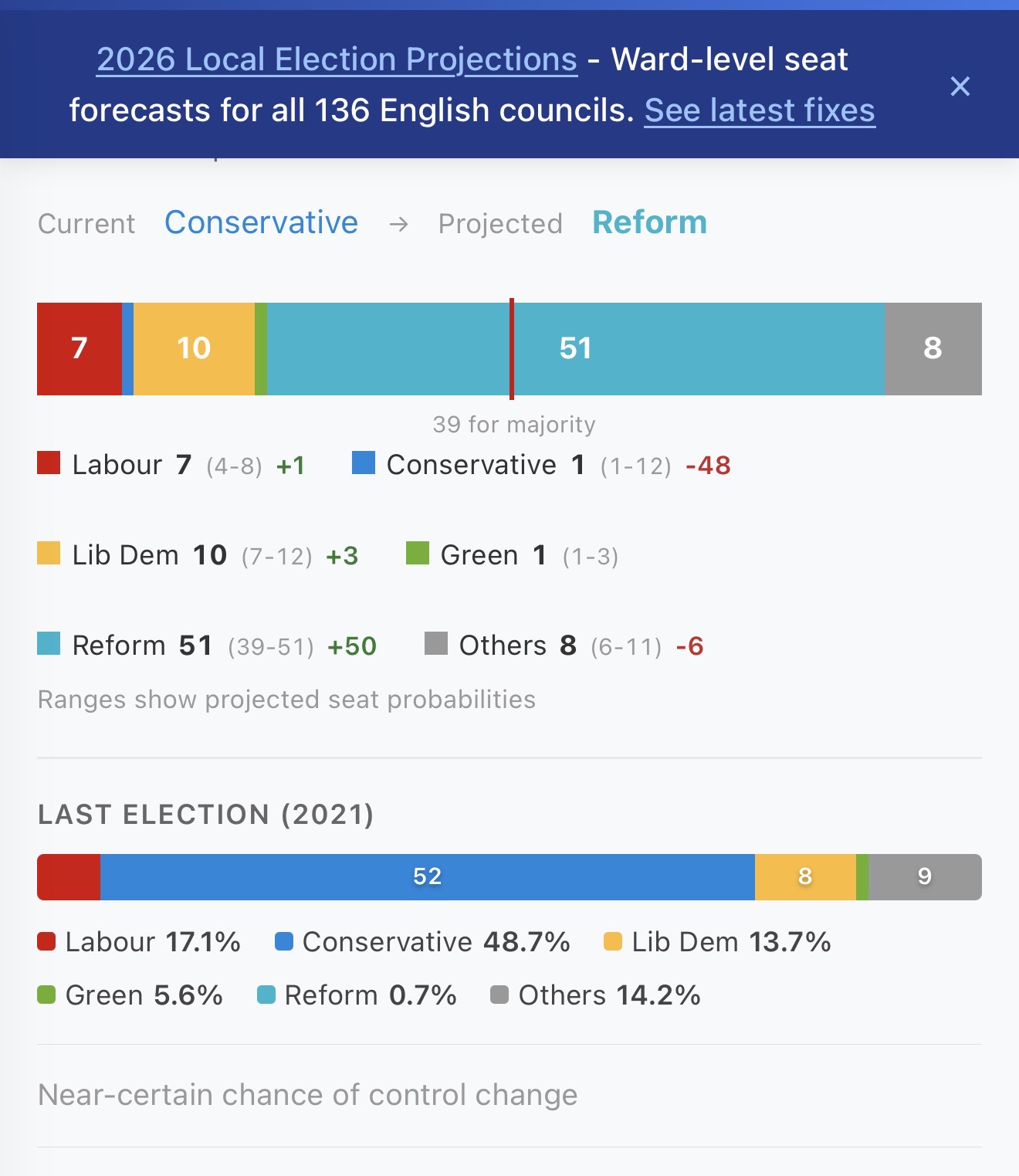This screenshot has width=1019, height=1176.
Task: Click the Others 9 bar in 2021 results
Action: point(925,876)
